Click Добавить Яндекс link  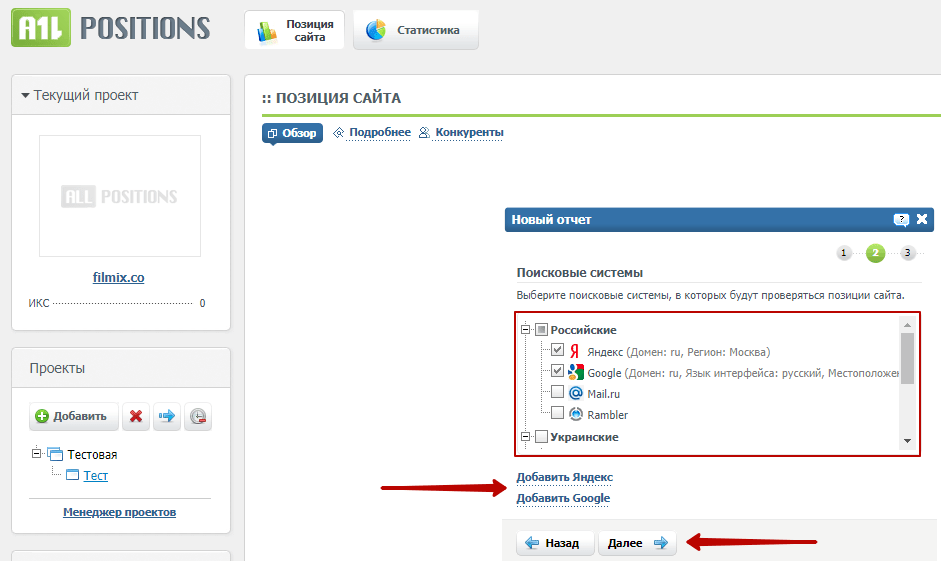click(x=565, y=478)
